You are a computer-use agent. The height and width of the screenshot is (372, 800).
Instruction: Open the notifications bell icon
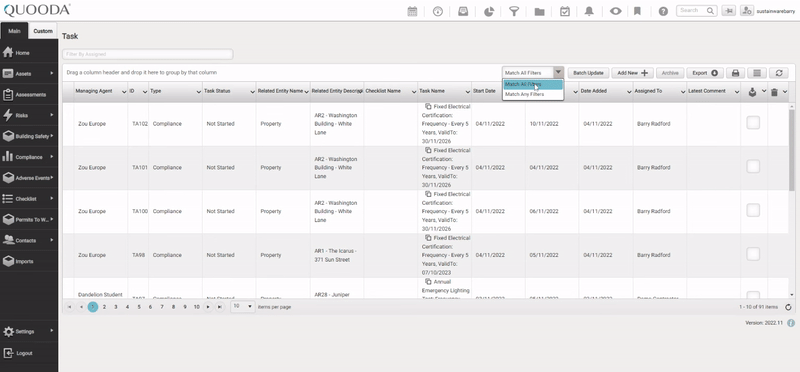[589, 11]
